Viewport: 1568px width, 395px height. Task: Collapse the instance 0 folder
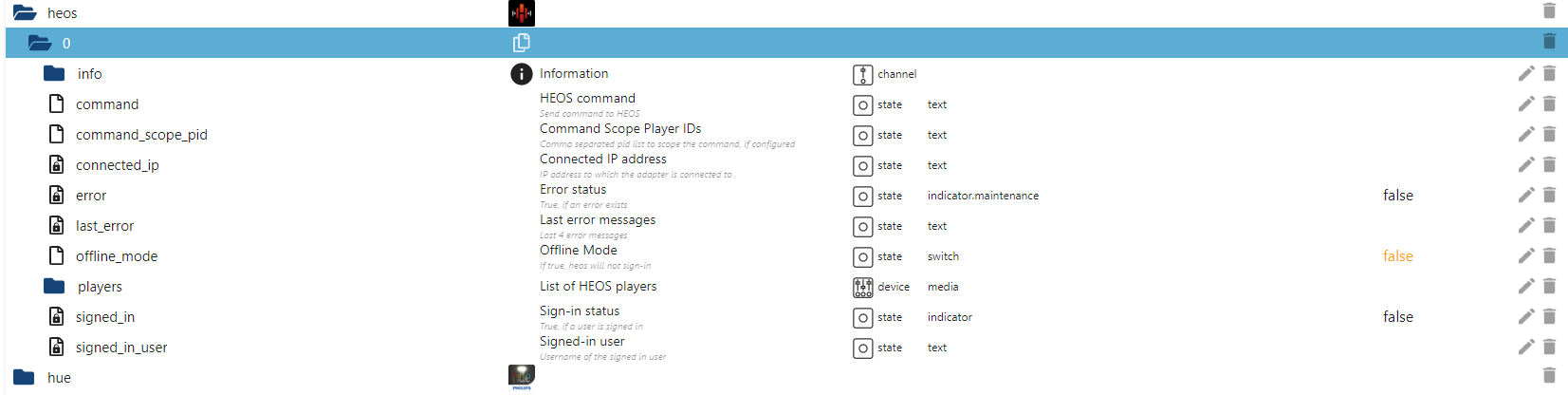(x=40, y=43)
